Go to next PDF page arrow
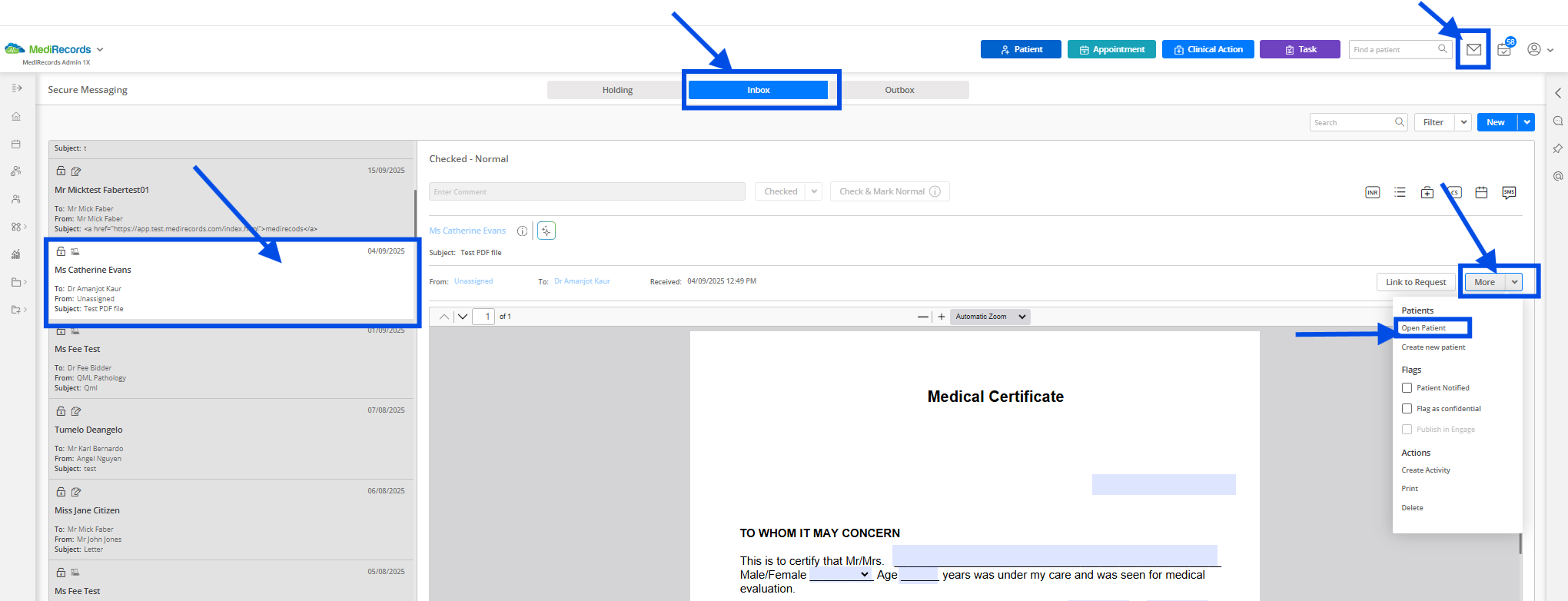The image size is (1568, 601). click(x=463, y=317)
